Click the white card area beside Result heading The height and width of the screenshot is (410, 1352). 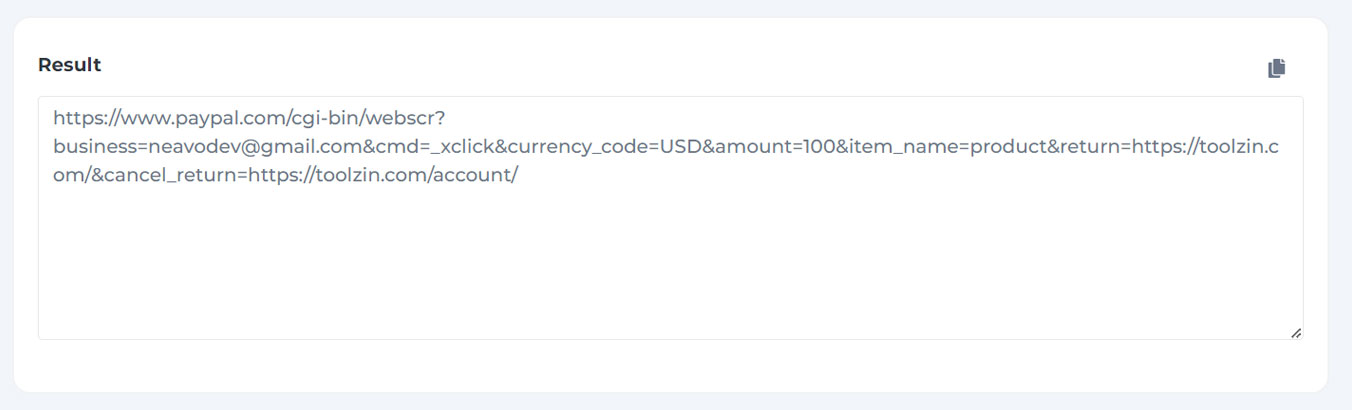[x=680, y=65]
